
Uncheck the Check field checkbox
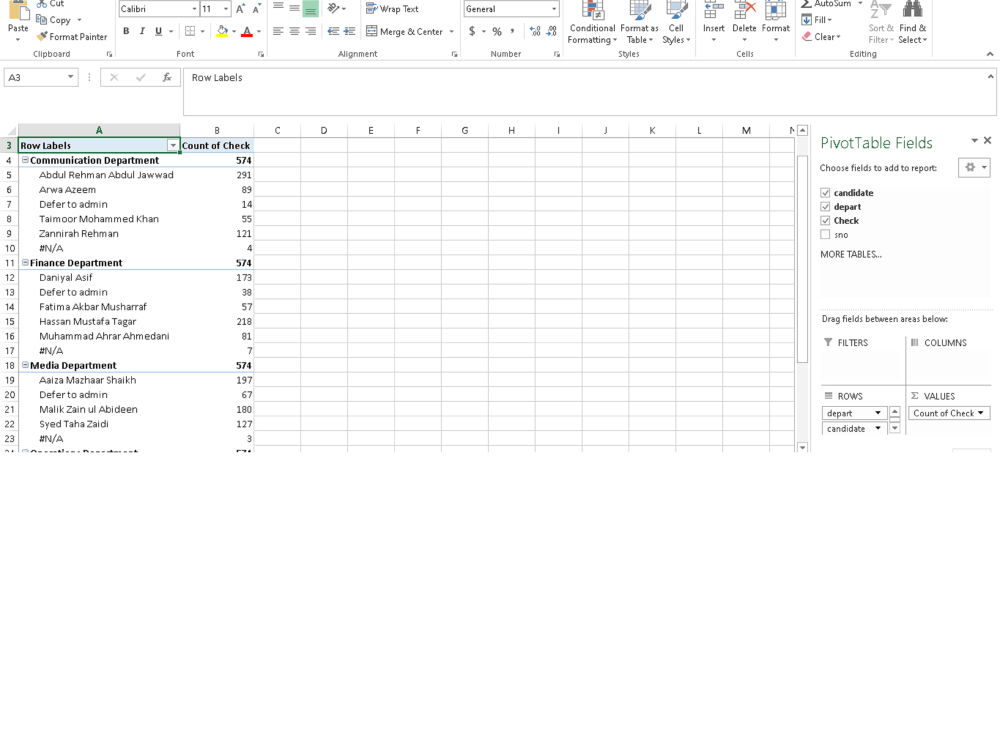pyautogui.click(x=825, y=221)
